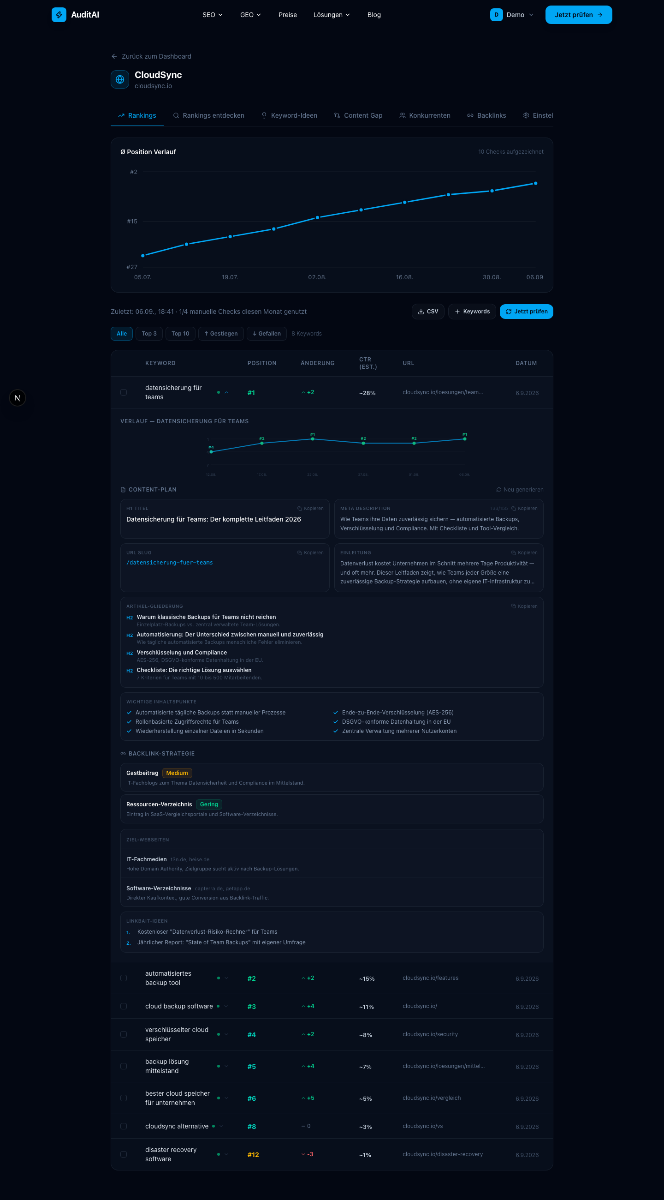The image size is (664, 1200).
Task: Switch to the Content Gap tab
Action: pyautogui.click(x=358, y=115)
